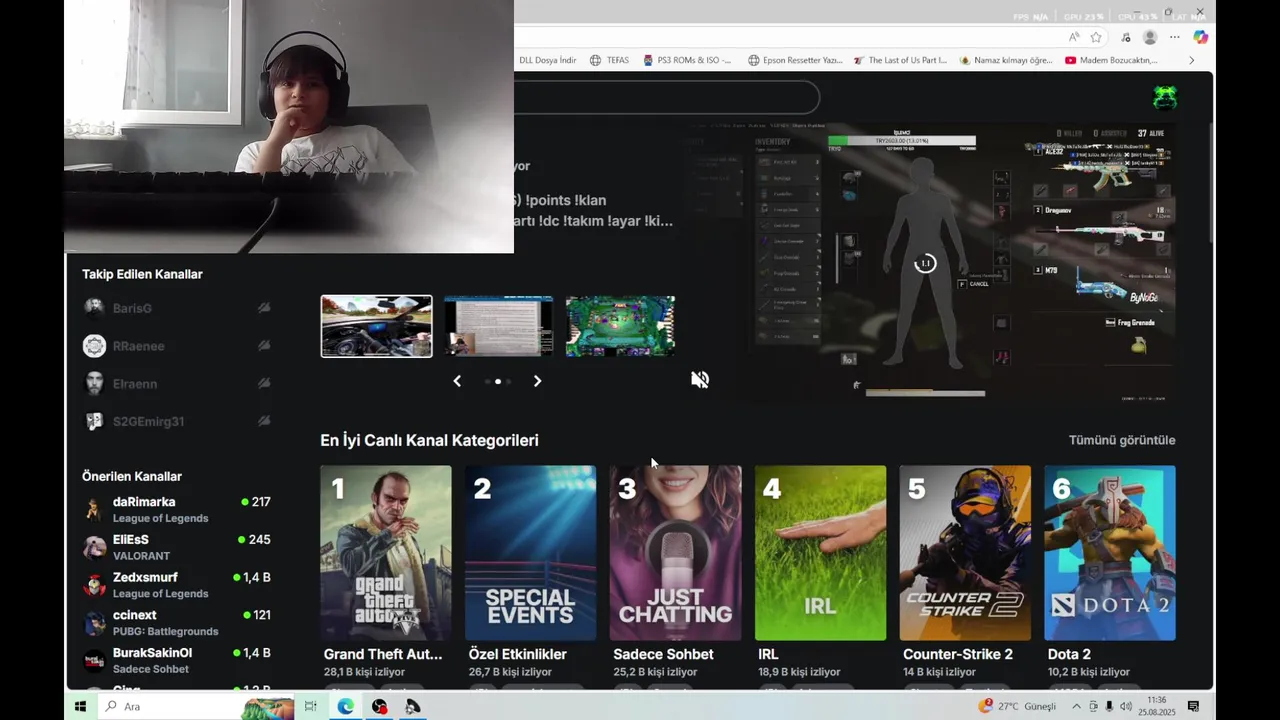
Task: Toggle RRaenee offline notification icon
Action: click(x=264, y=346)
